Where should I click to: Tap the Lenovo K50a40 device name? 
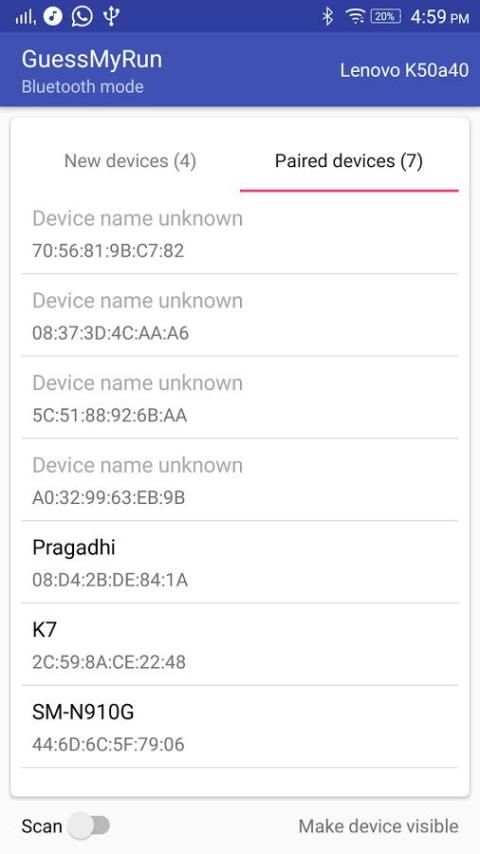(x=404, y=70)
